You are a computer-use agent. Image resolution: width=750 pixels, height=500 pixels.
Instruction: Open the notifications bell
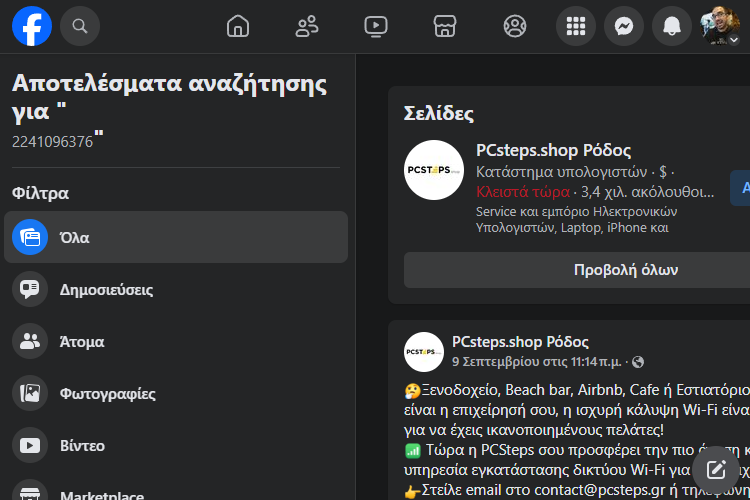pos(672,26)
